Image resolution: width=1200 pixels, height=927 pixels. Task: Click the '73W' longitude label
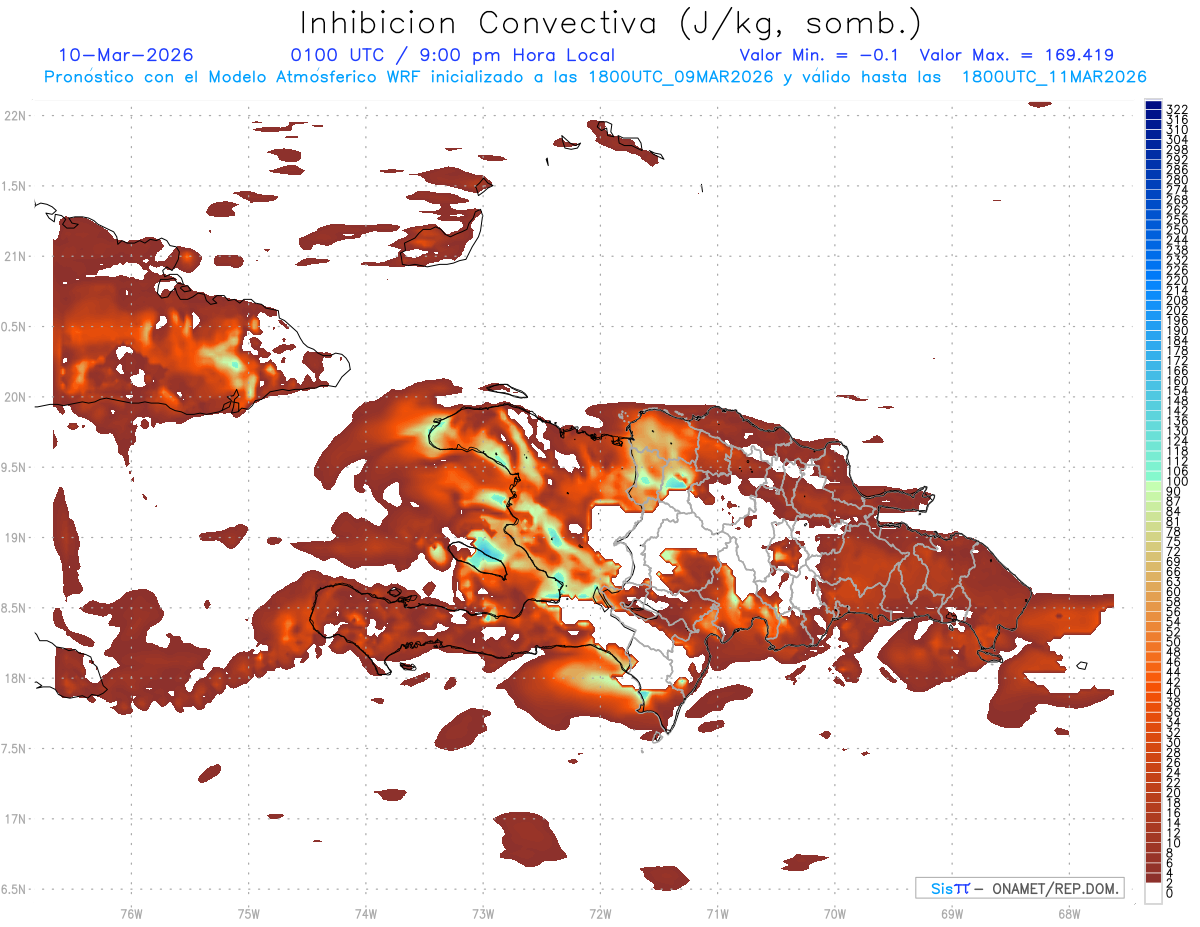[x=483, y=913]
